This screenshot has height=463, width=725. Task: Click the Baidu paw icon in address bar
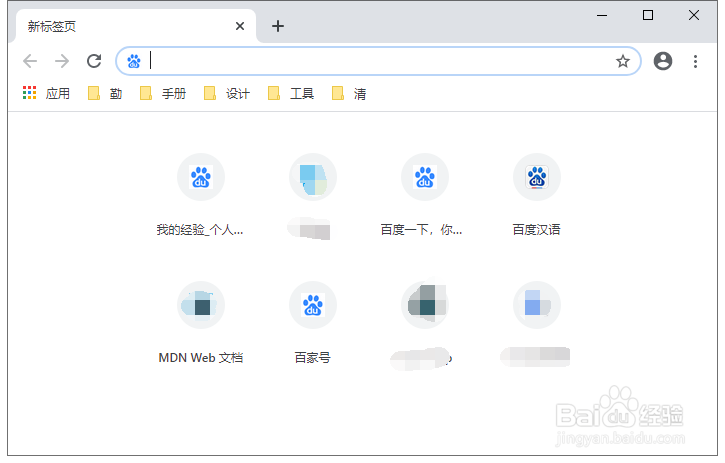tap(134, 61)
